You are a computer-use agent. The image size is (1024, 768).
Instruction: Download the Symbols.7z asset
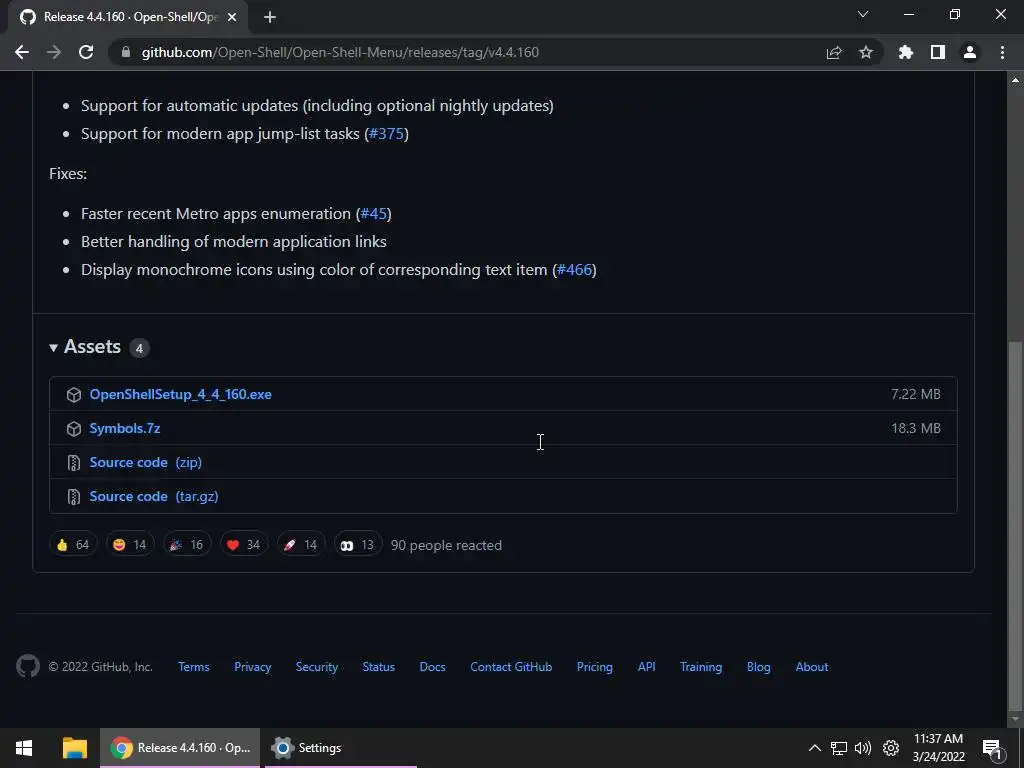click(x=125, y=428)
